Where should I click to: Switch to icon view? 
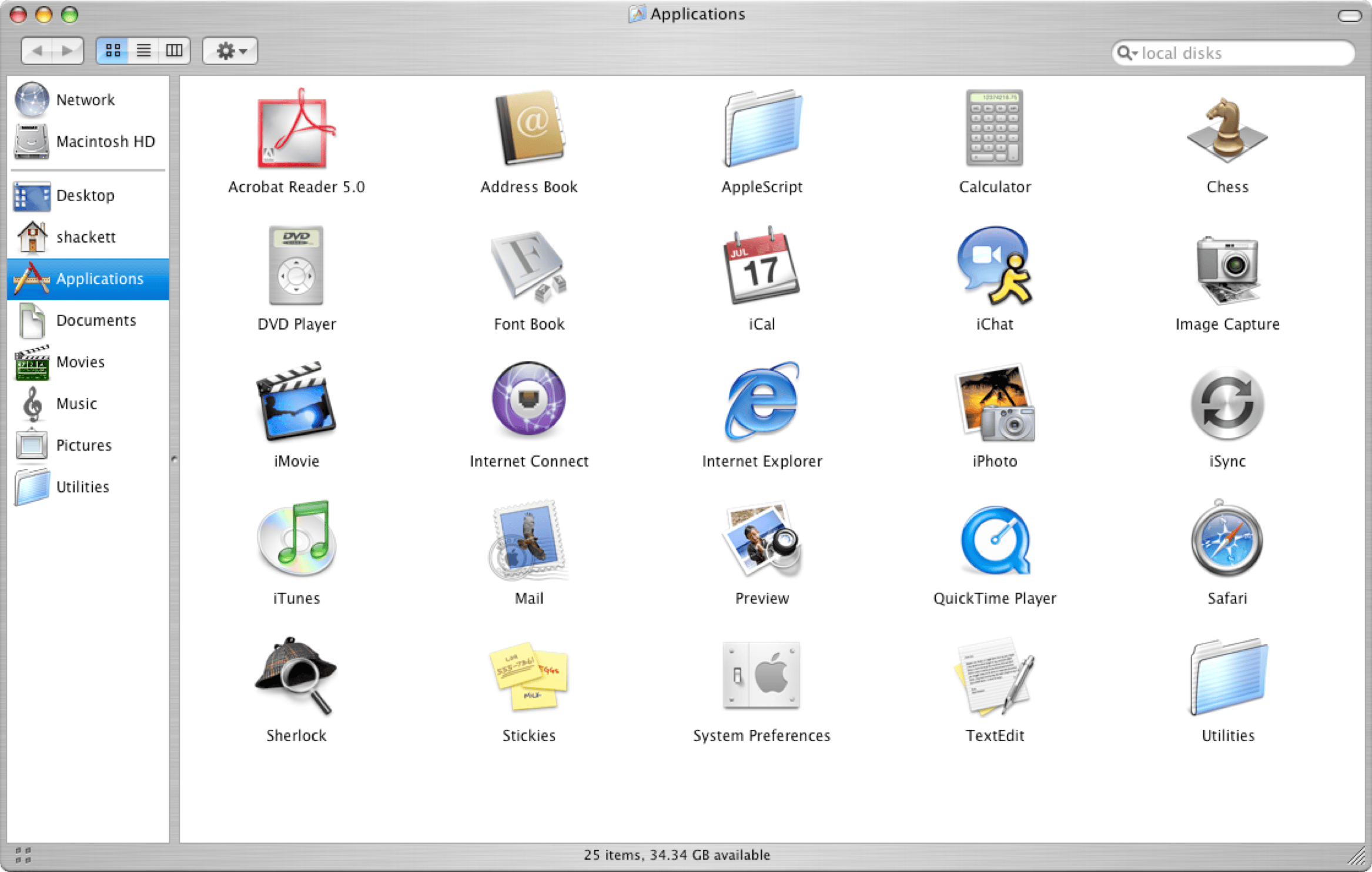tap(112, 51)
